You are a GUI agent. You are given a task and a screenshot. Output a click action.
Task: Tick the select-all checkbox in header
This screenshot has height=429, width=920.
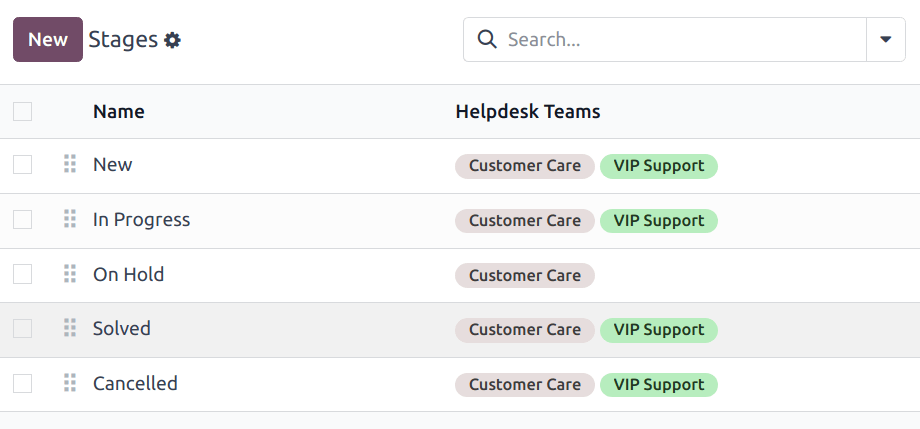point(22,111)
